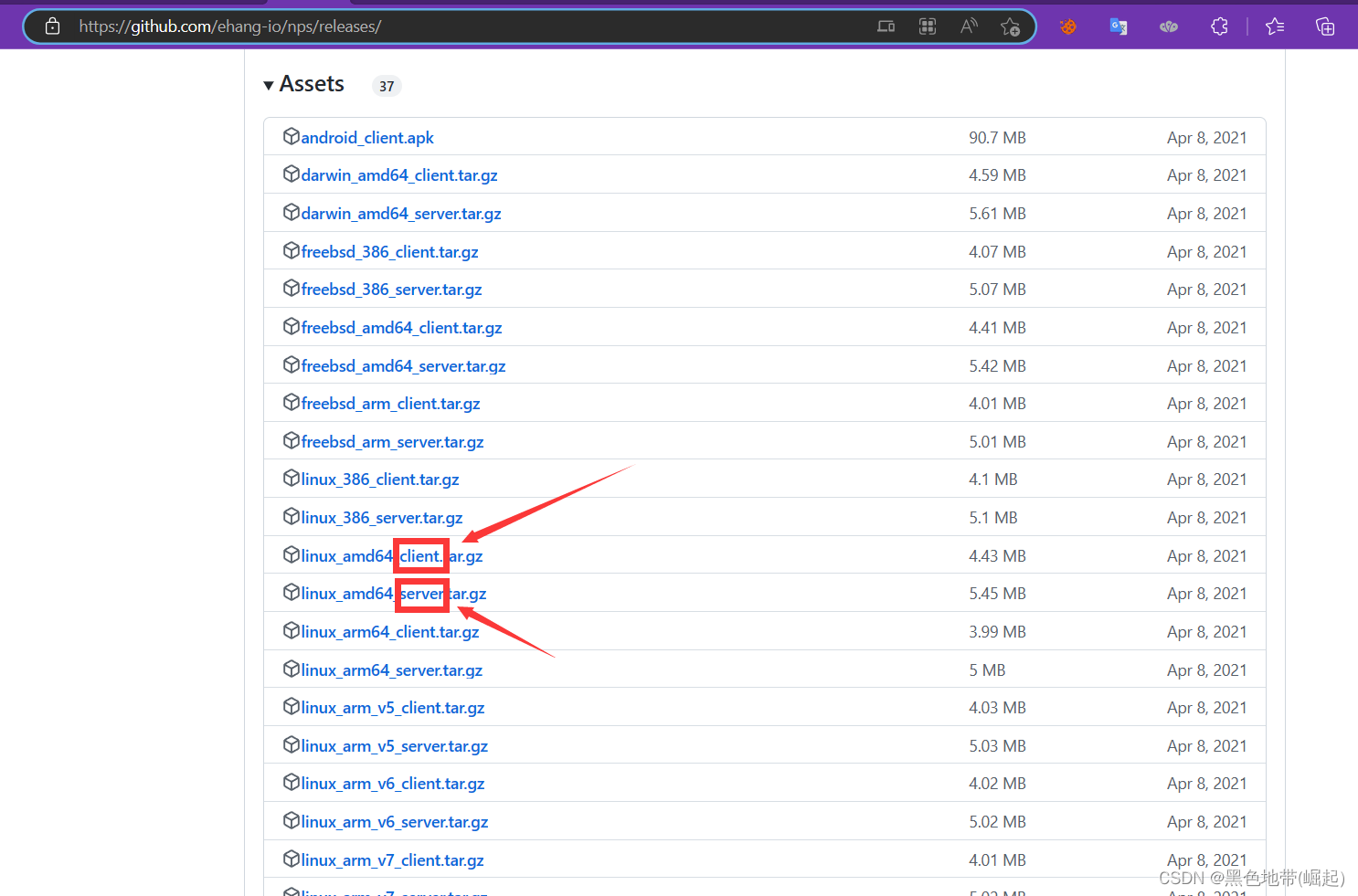Viewport: 1358px width, 896px height.
Task: Click the 4.59 MB size value
Action: [997, 175]
